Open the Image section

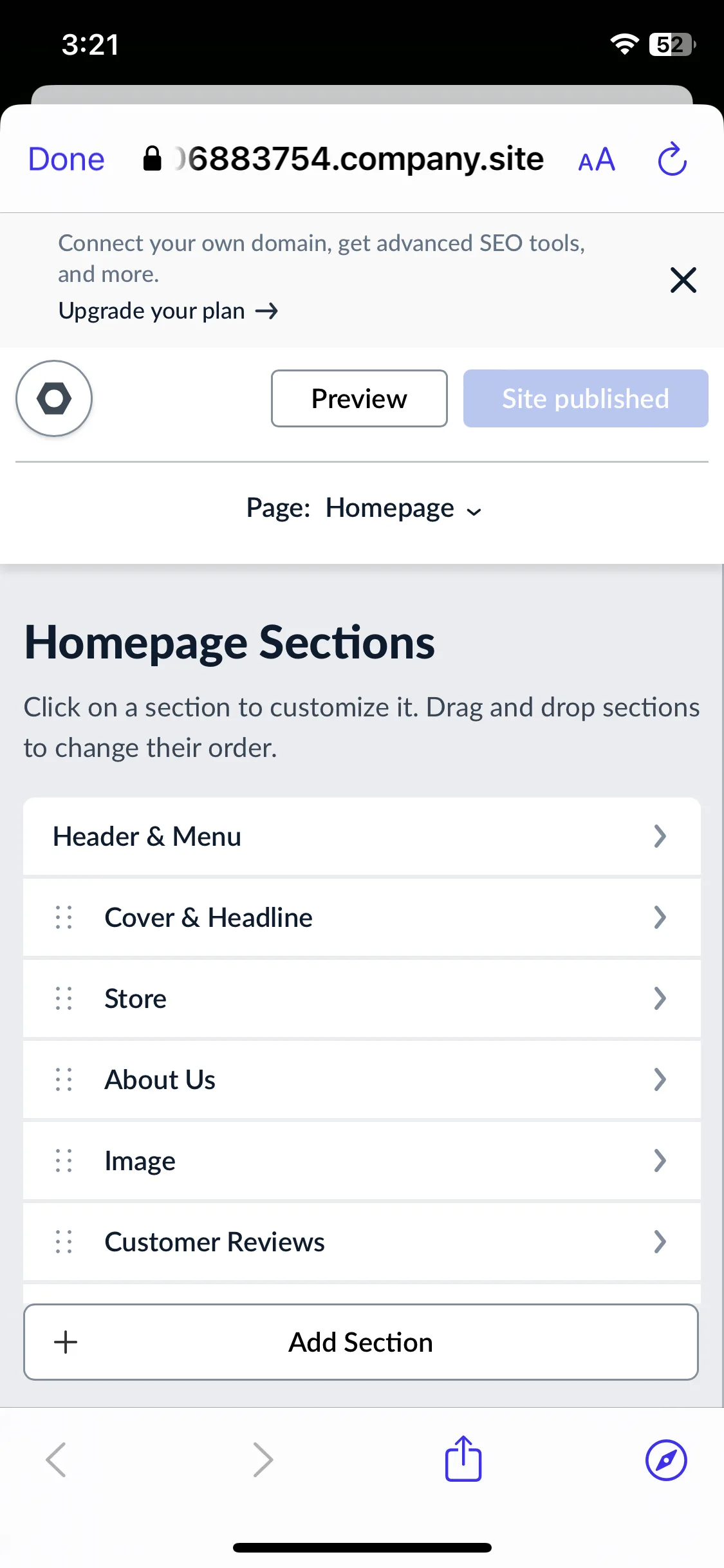coord(362,1161)
